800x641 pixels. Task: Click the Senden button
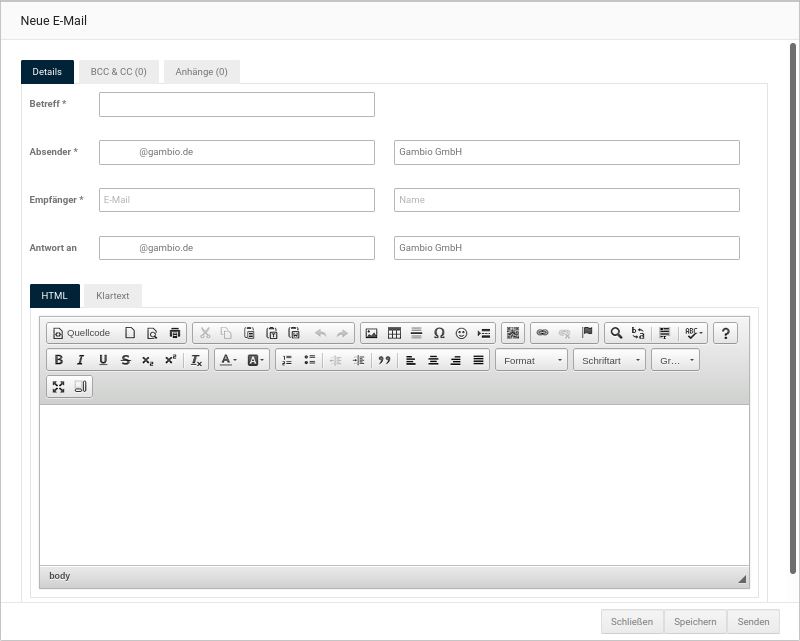click(x=753, y=621)
